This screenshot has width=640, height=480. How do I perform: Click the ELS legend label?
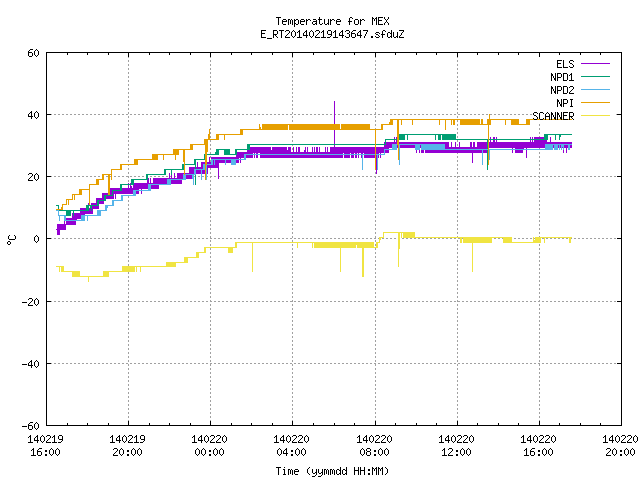[x=565, y=64]
